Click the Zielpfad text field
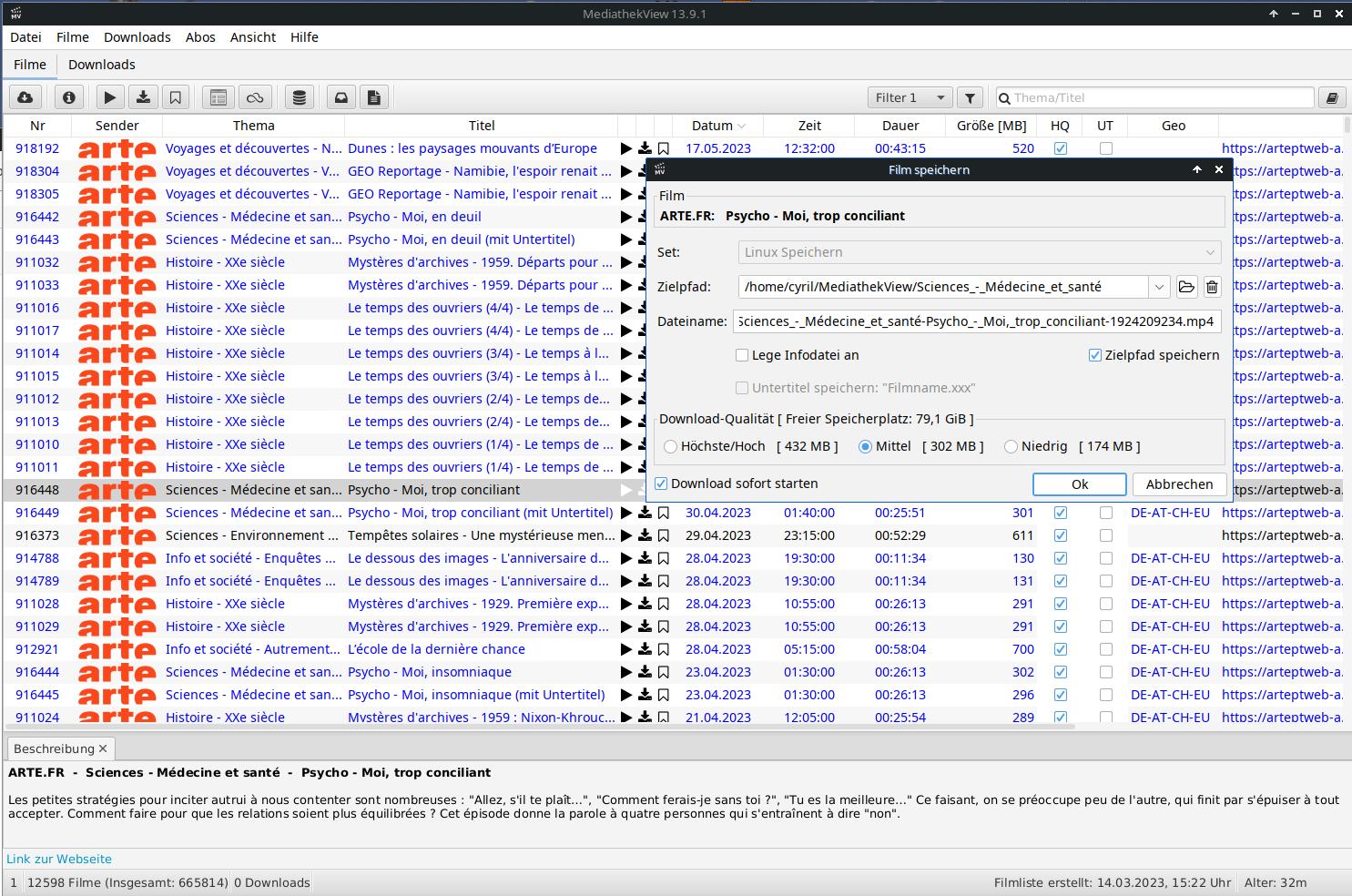 (x=942, y=287)
